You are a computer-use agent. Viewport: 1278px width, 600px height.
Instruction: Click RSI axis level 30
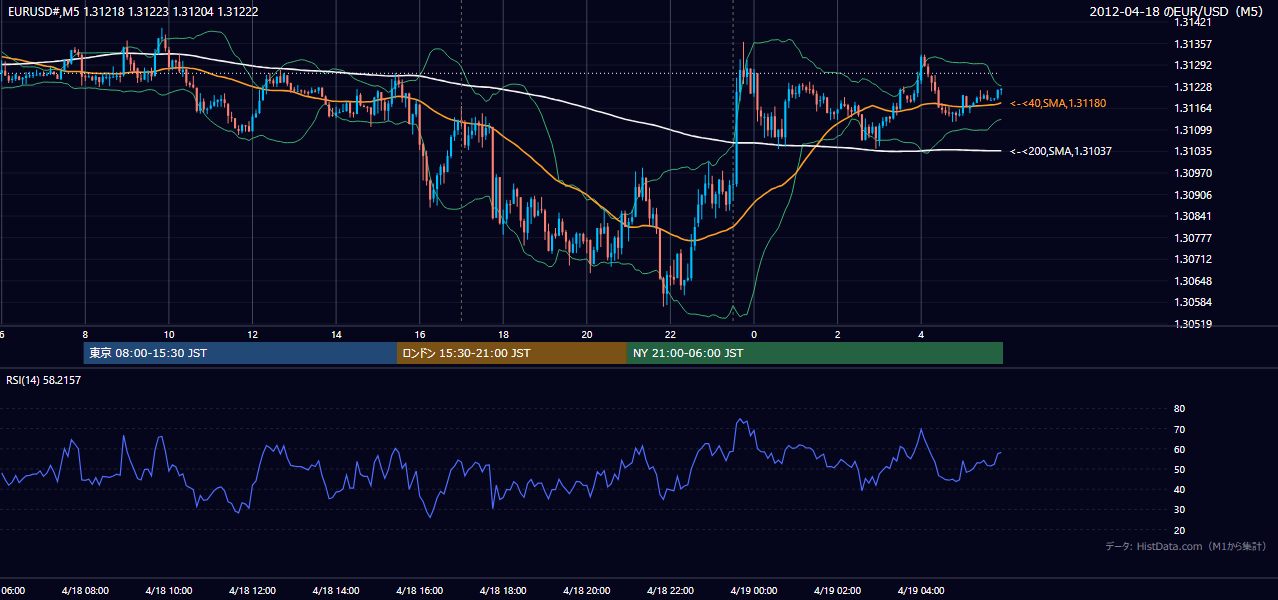click(1179, 510)
